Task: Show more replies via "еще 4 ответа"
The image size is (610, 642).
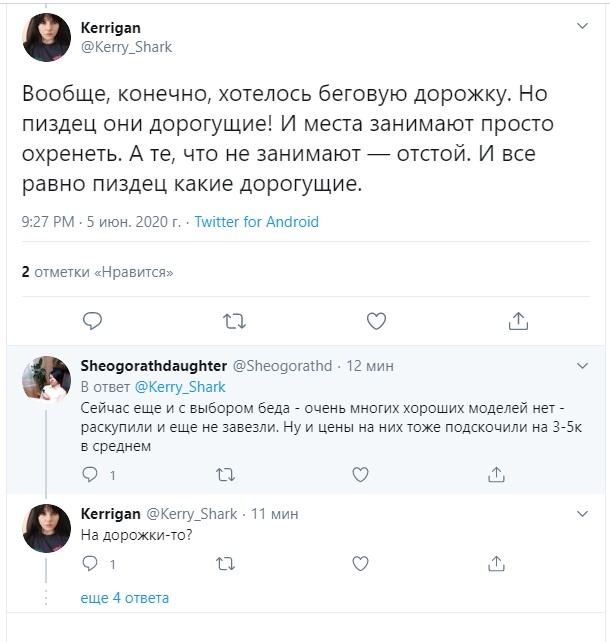Action: point(124,598)
